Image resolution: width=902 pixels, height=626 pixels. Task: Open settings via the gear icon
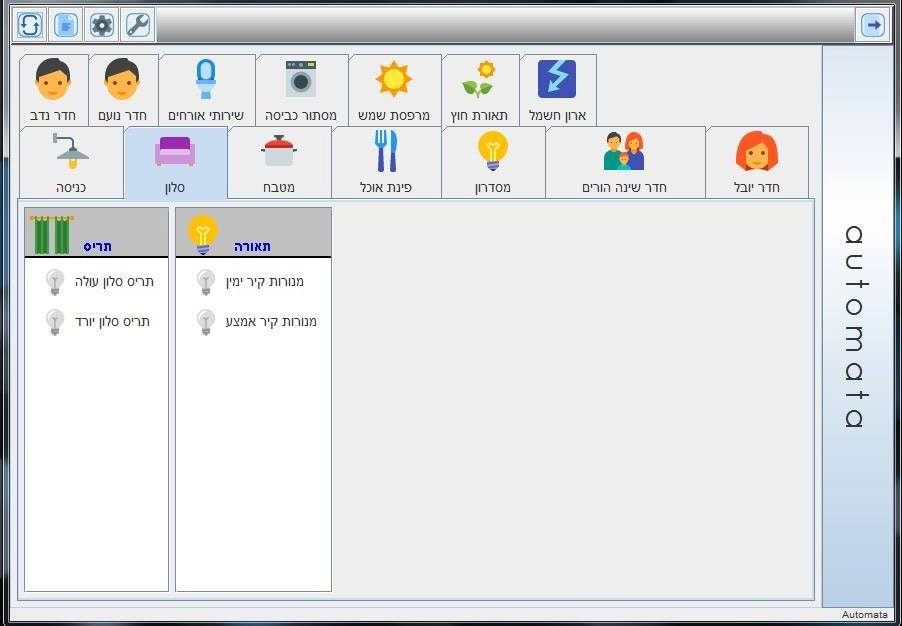[102, 25]
